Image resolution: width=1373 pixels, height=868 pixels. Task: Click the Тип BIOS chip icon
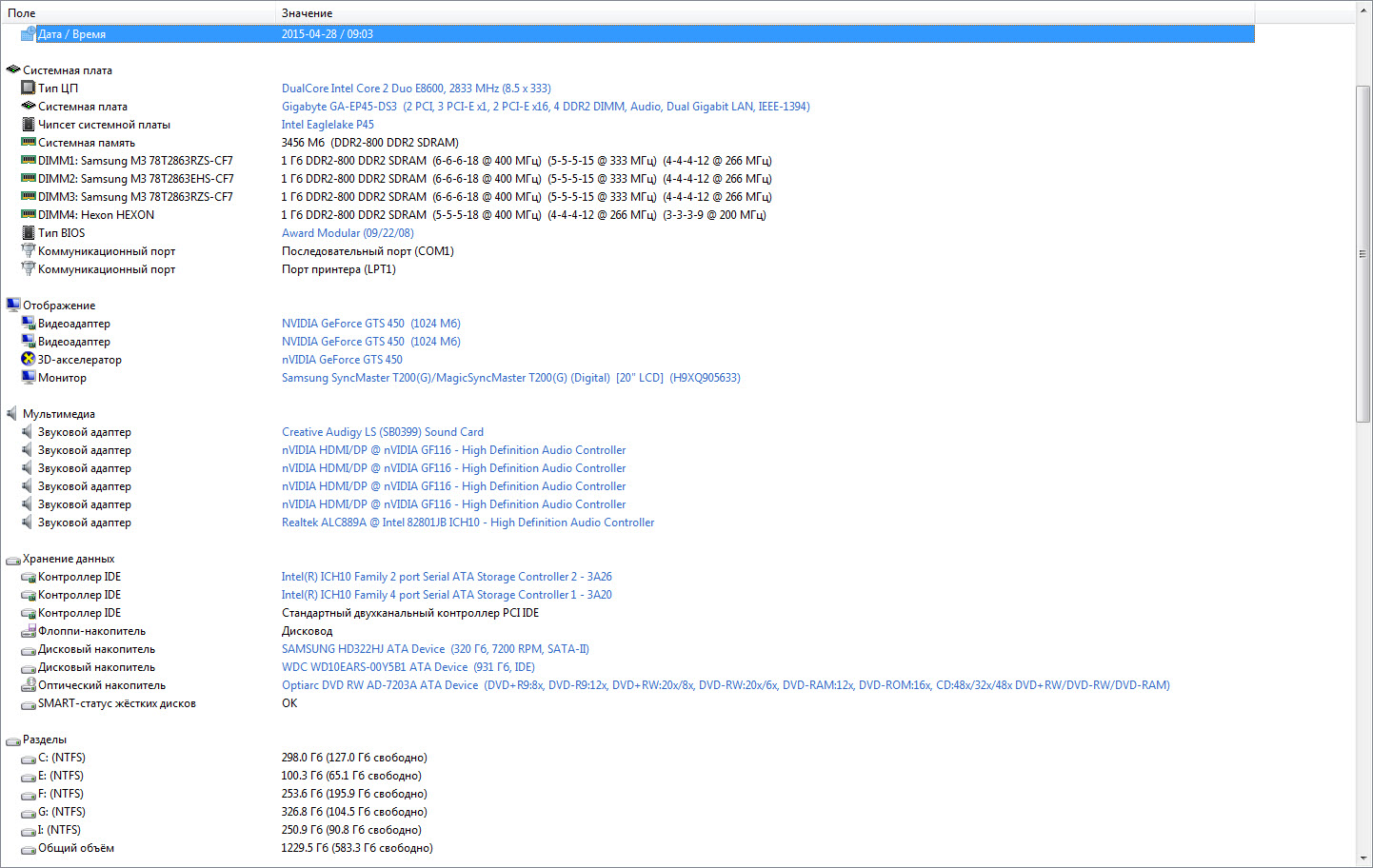[x=29, y=233]
